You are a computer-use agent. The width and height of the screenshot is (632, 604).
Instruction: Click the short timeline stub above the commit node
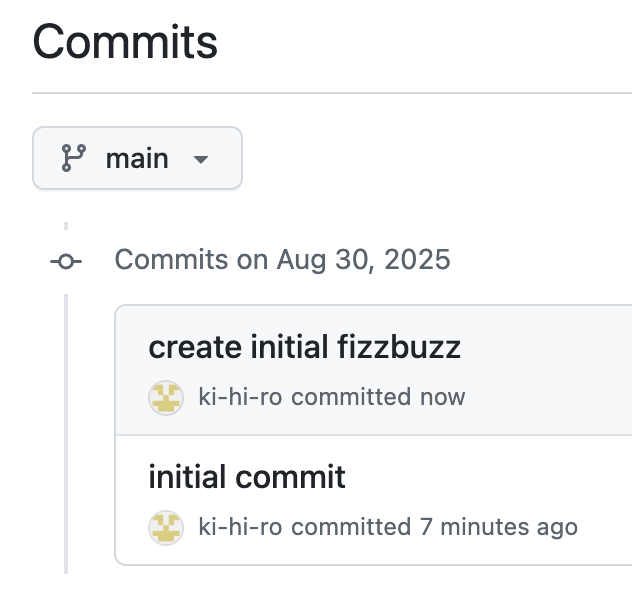(x=66, y=226)
